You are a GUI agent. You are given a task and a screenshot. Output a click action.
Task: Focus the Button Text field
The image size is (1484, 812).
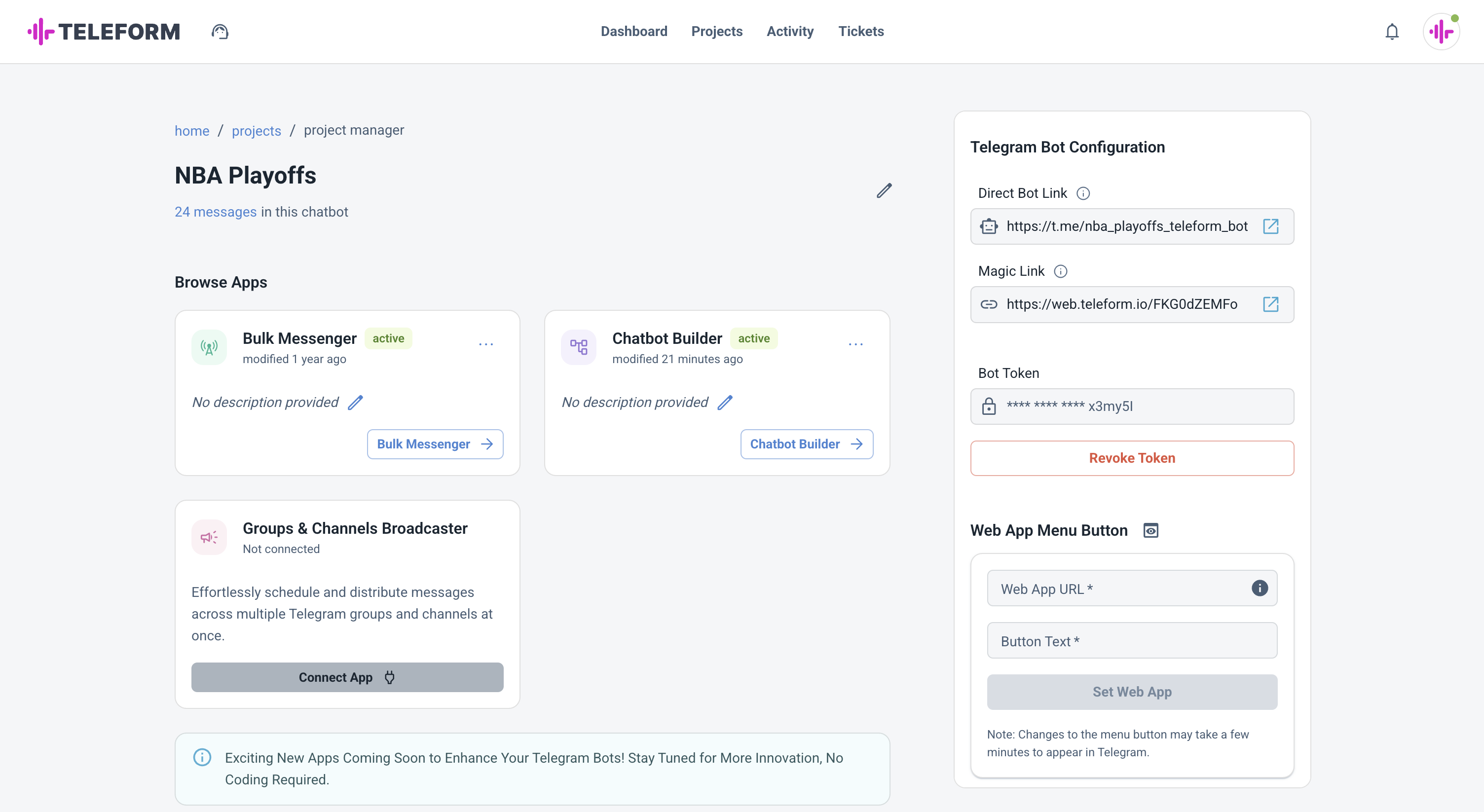1132,640
